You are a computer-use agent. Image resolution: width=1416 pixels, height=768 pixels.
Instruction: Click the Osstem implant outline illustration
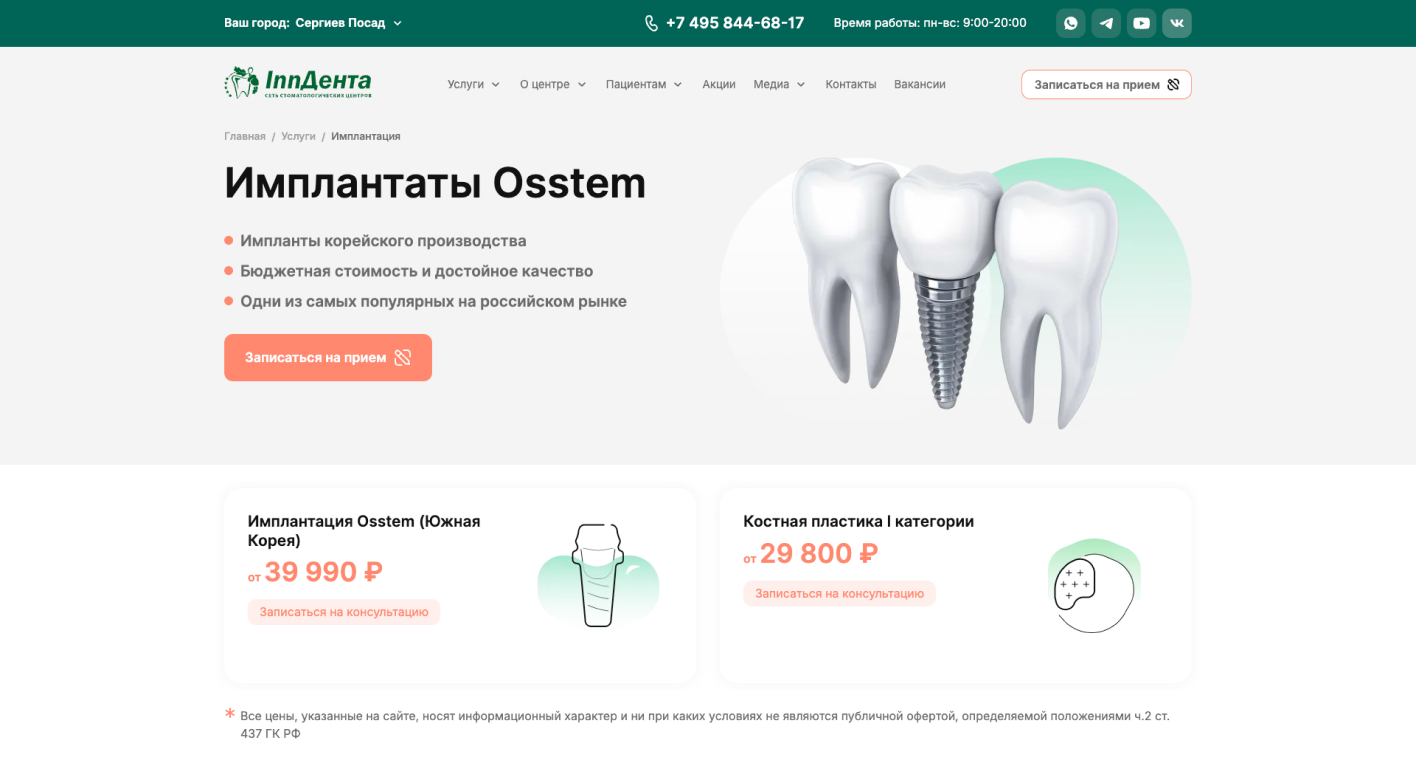(597, 576)
